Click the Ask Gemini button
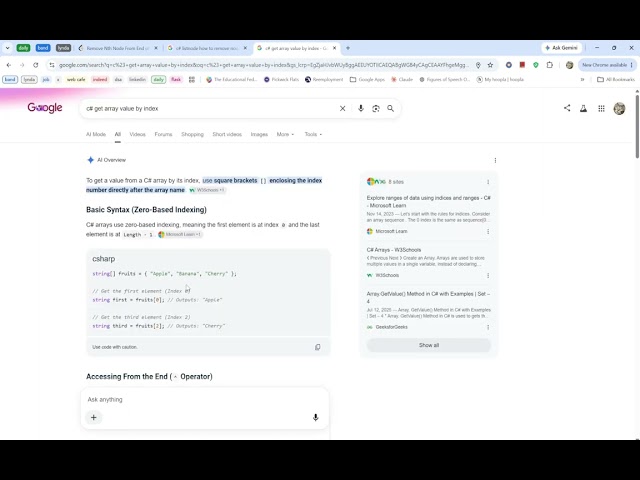This screenshot has height=480, width=640. click(x=562, y=48)
